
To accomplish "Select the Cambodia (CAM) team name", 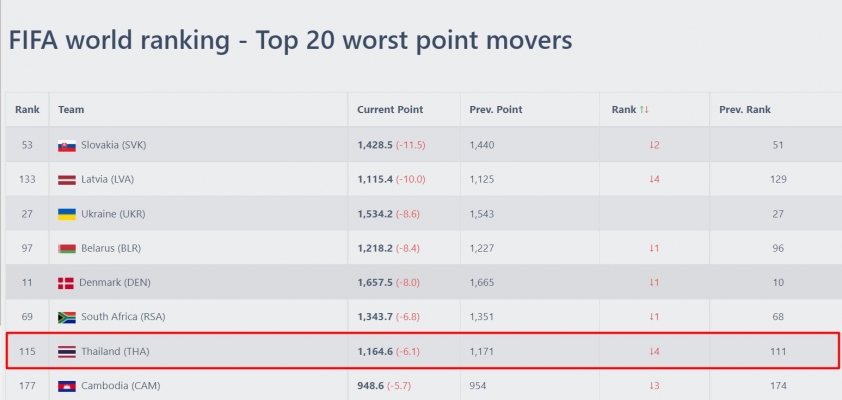I will 120,386.
